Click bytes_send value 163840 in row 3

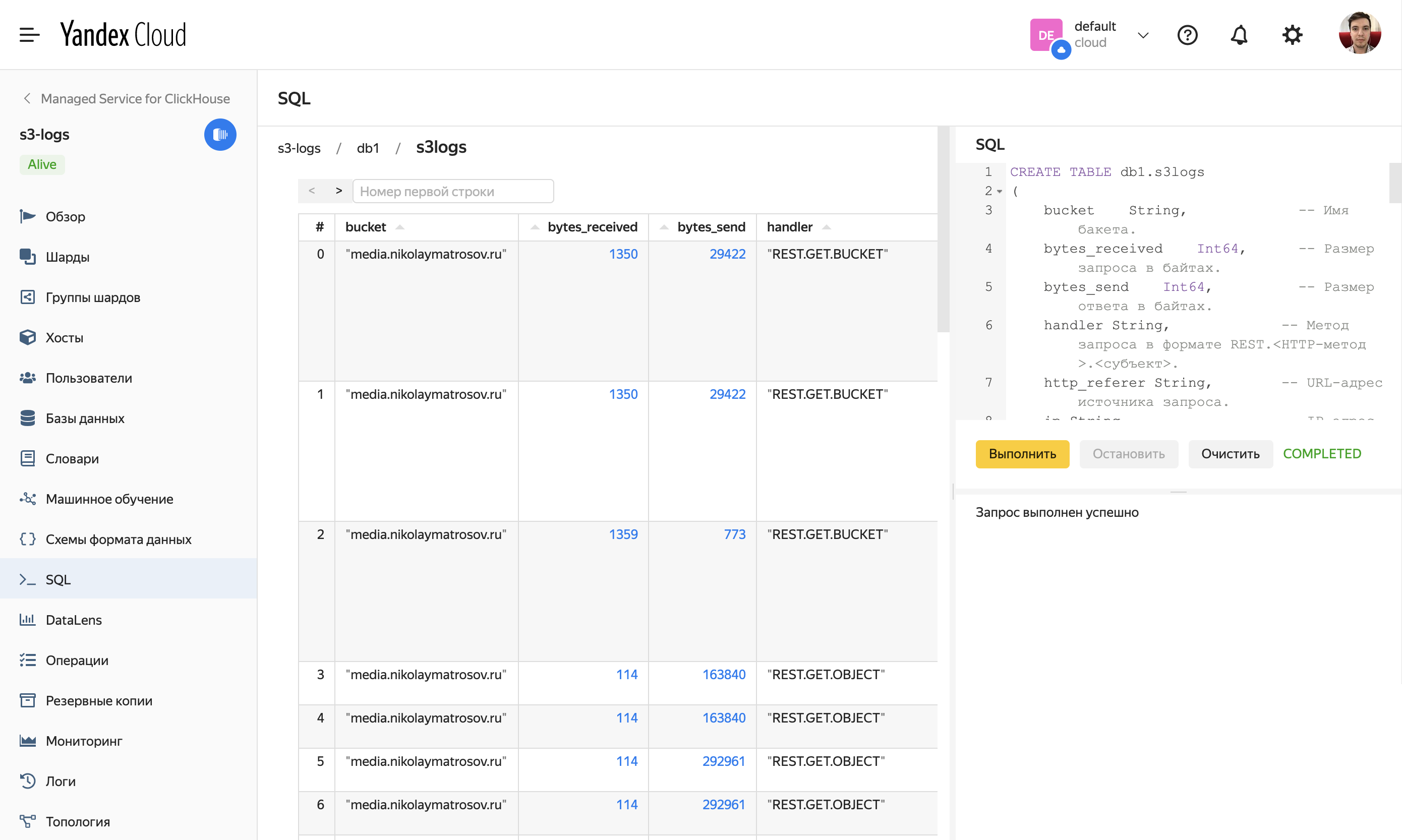point(724,675)
